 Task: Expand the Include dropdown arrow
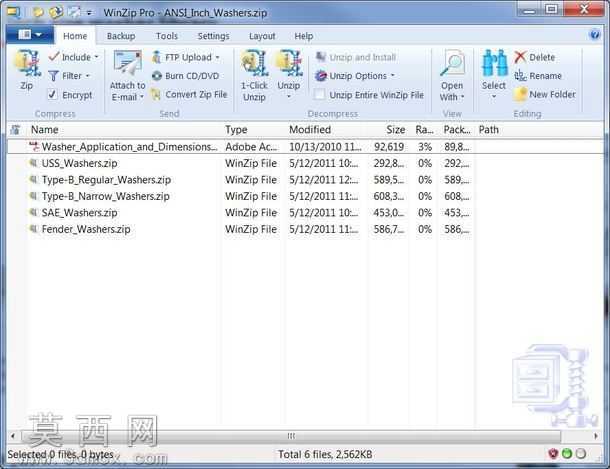point(96,57)
